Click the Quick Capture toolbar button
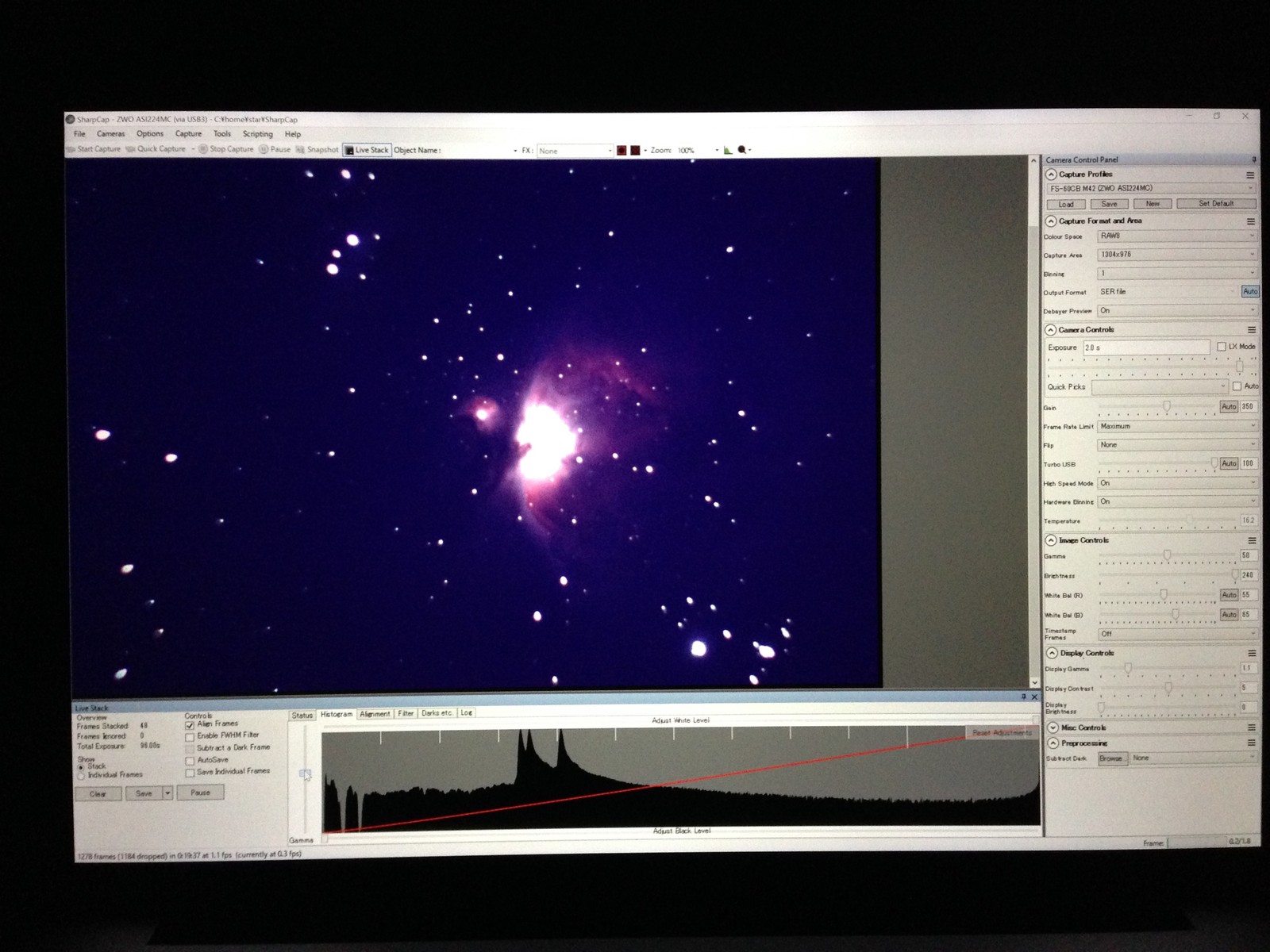 [x=156, y=149]
